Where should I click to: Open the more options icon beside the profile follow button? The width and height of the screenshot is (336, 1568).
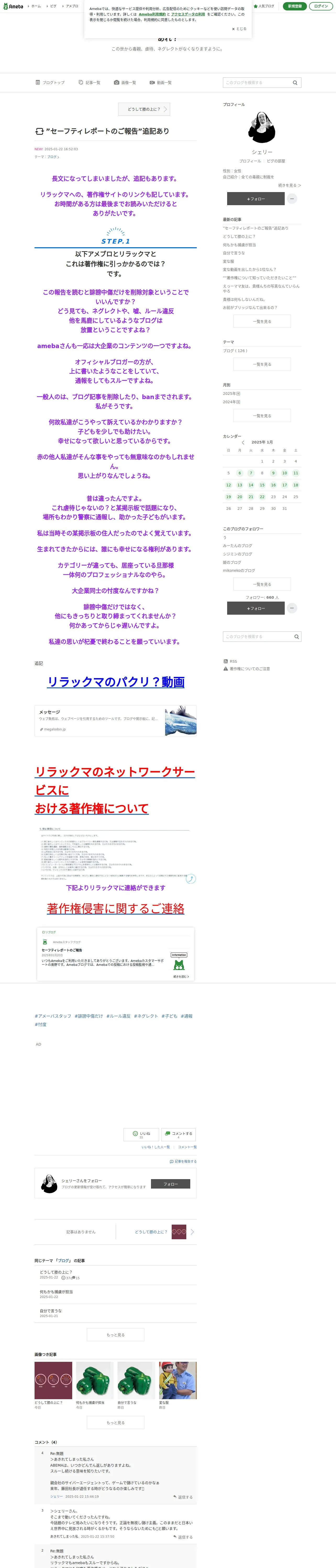(292, 199)
